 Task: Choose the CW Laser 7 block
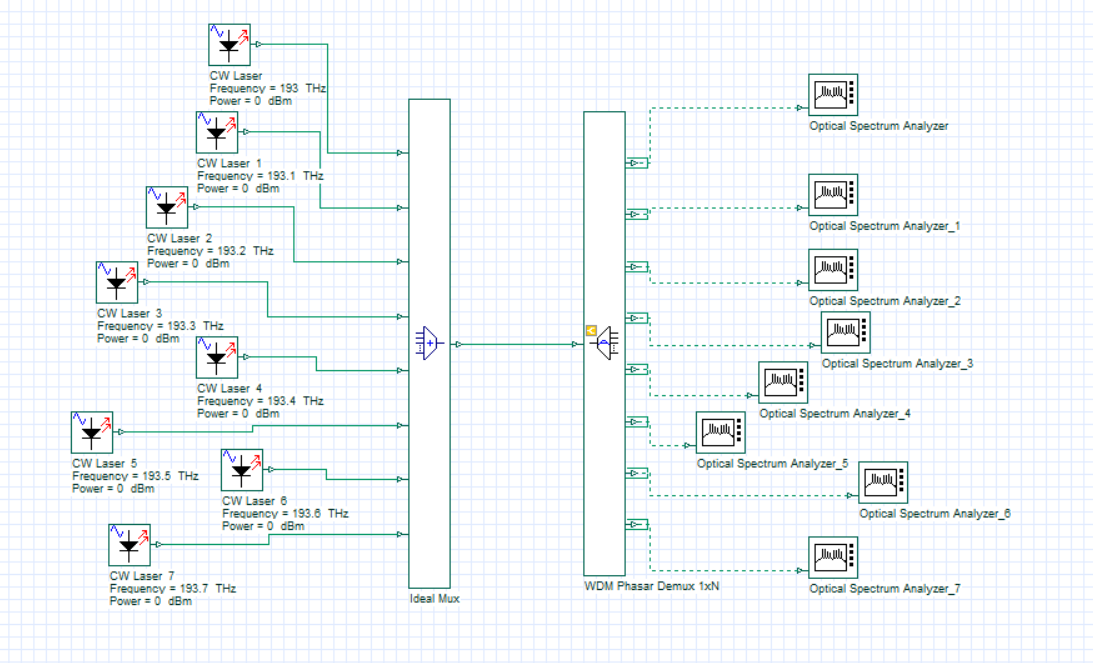[129, 545]
